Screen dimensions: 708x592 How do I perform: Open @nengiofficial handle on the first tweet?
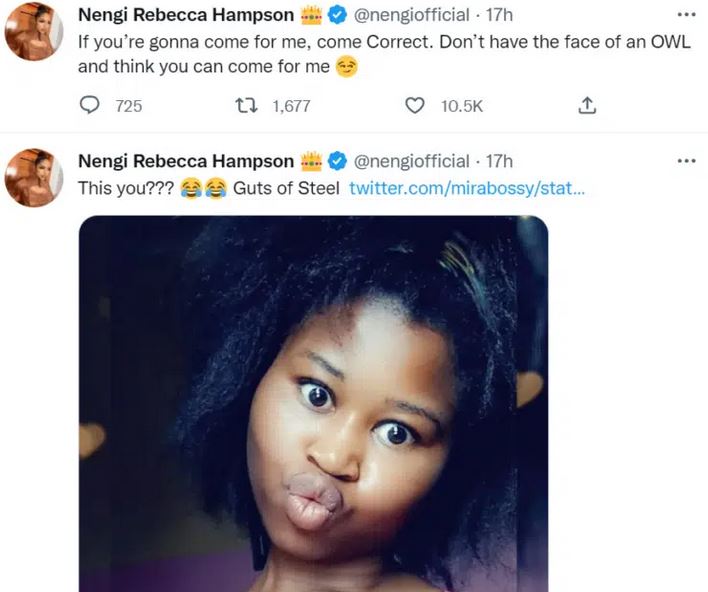(412, 17)
